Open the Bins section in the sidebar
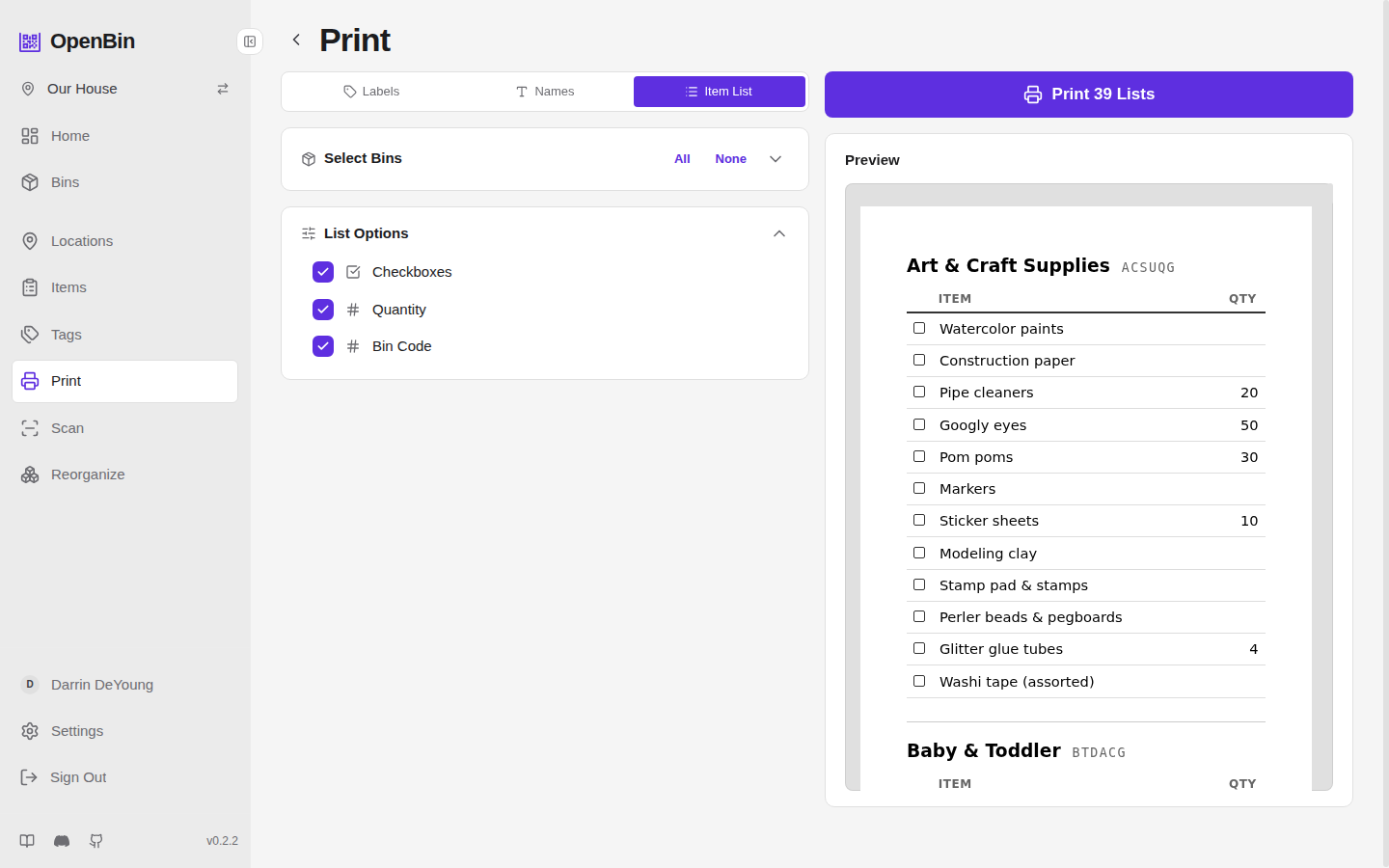1389x868 pixels. click(x=65, y=181)
